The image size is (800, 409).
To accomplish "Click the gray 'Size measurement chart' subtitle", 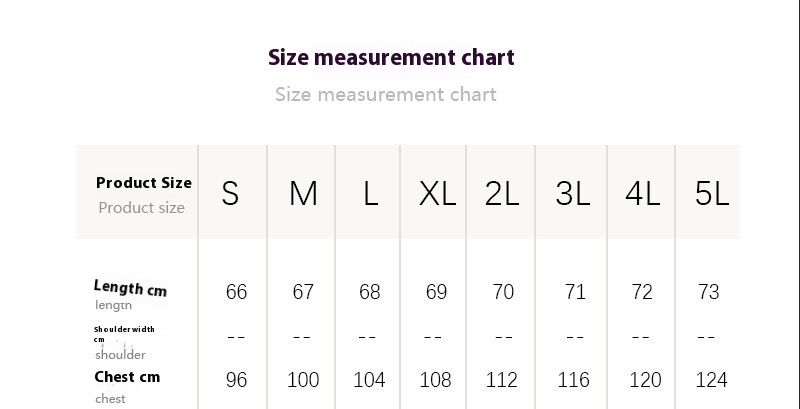I will point(385,95).
